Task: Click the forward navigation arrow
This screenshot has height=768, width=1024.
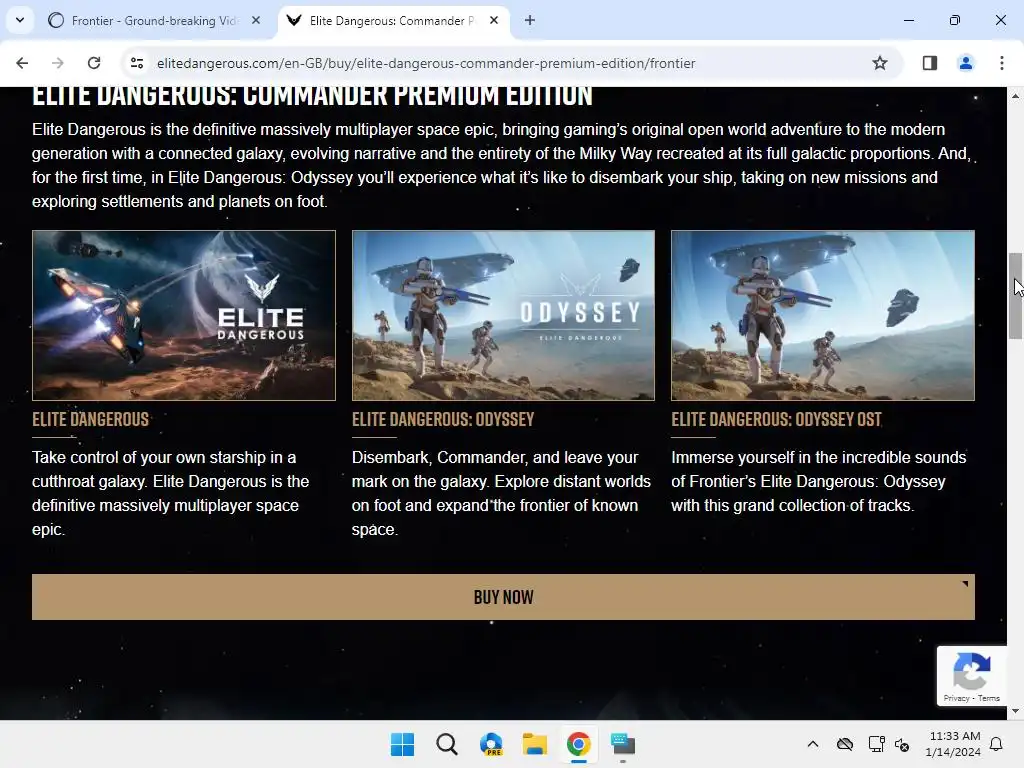Action: pos(58,63)
